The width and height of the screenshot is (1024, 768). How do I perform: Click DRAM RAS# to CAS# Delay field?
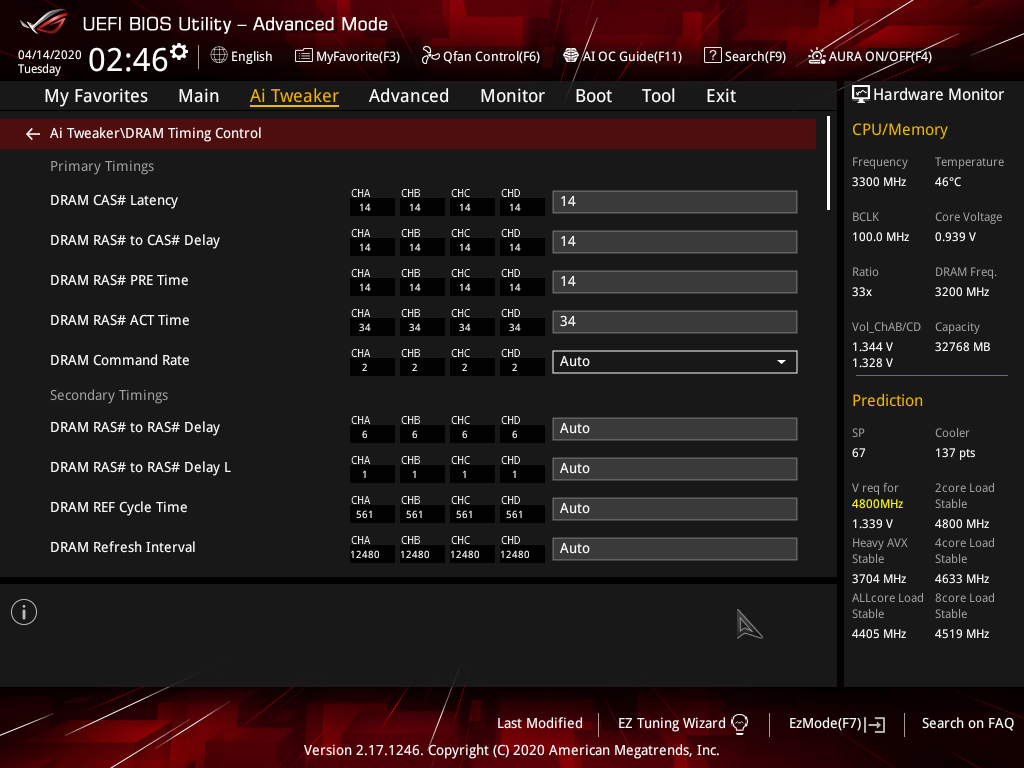(x=675, y=242)
